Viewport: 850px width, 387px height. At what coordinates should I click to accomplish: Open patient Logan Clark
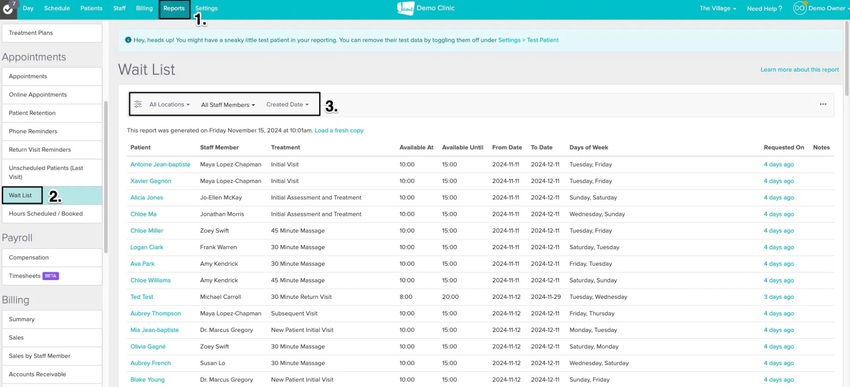click(146, 247)
